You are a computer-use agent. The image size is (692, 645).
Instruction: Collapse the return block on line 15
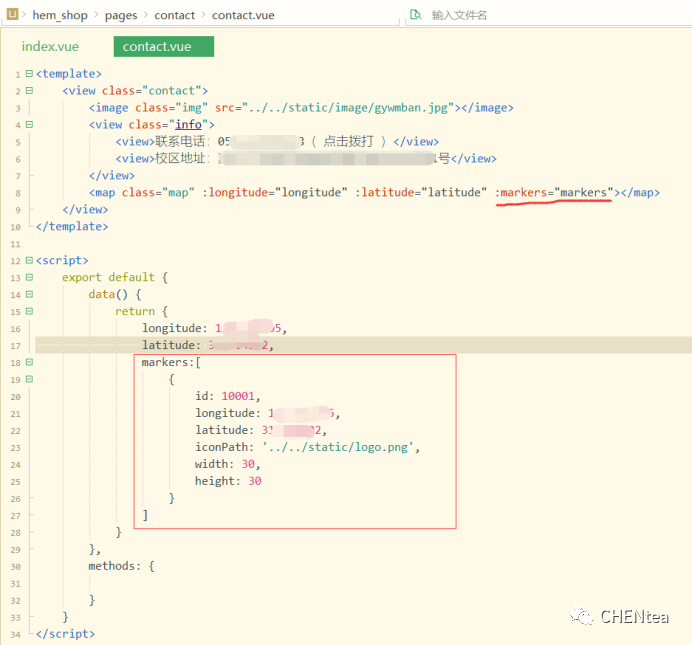29,311
